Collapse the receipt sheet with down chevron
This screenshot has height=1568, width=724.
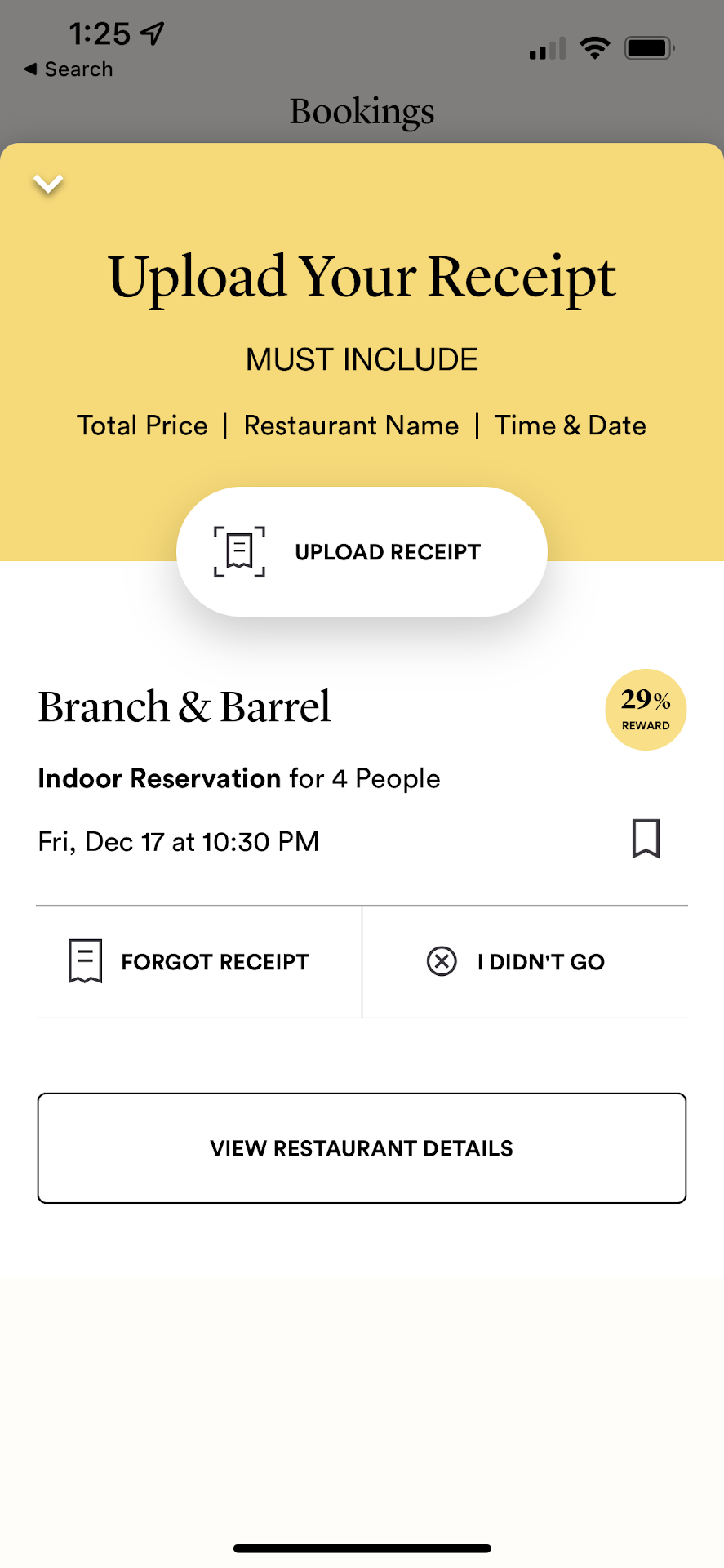[48, 184]
